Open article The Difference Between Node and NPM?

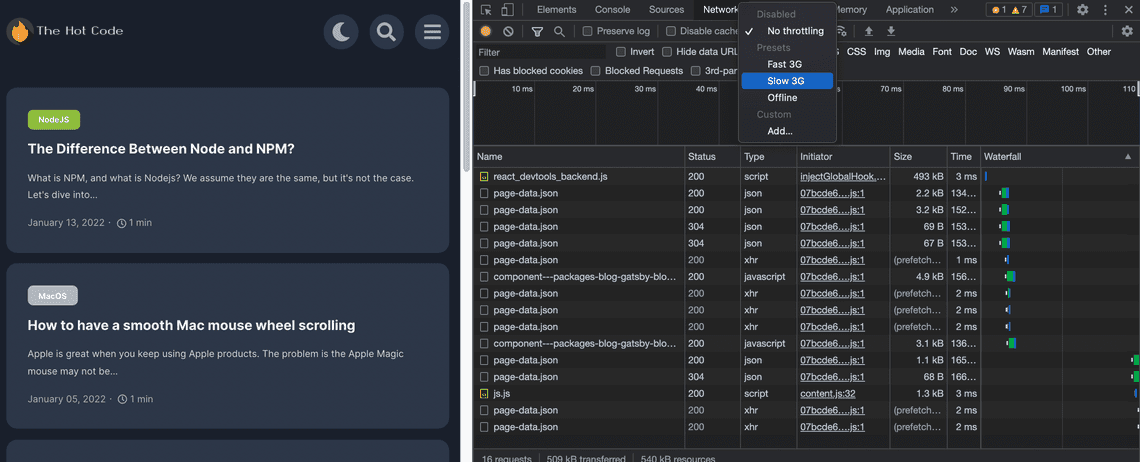(161, 149)
